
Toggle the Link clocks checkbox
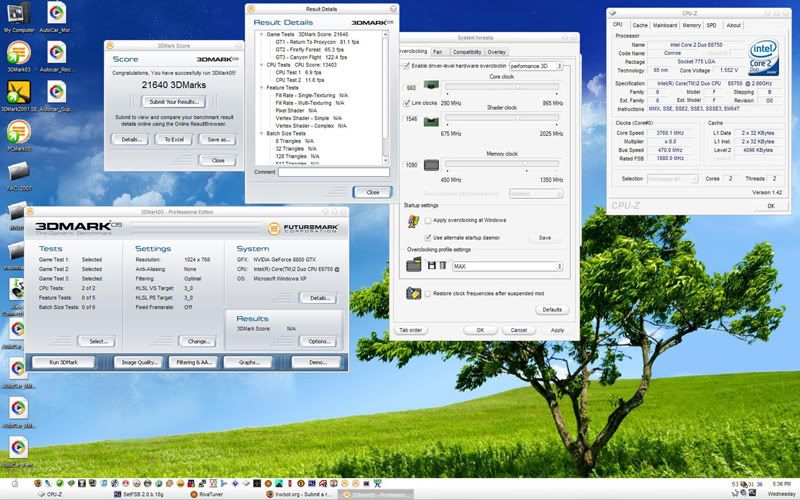click(407, 103)
